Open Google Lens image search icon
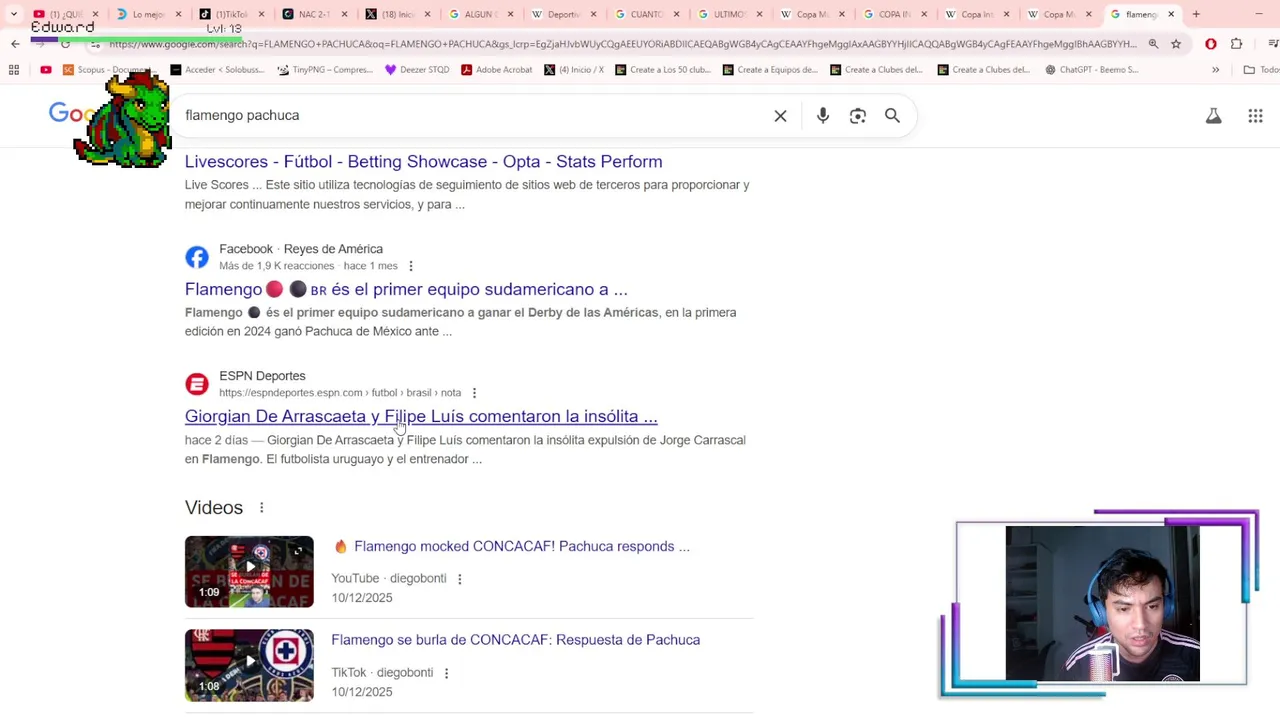This screenshot has width=1280, height=720. coord(858,116)
